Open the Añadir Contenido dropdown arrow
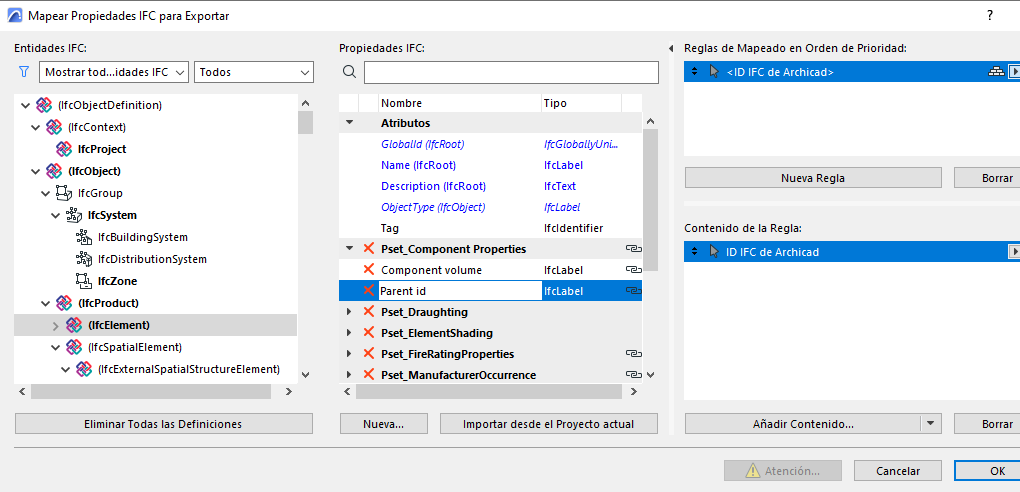The height and width of the screenshot is (492, 1020). [932, 424]
